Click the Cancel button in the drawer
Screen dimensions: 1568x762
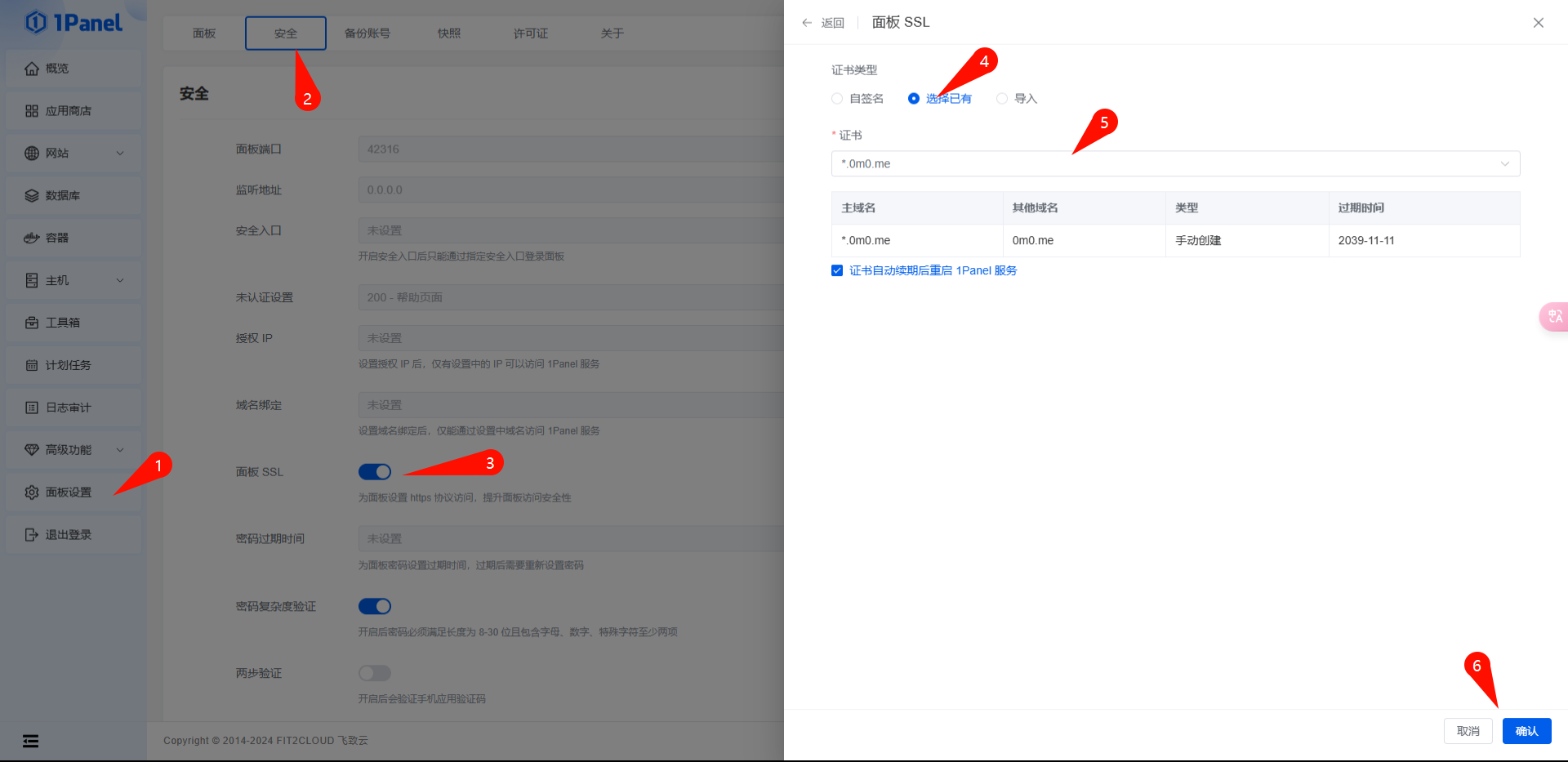(1468, 731)
